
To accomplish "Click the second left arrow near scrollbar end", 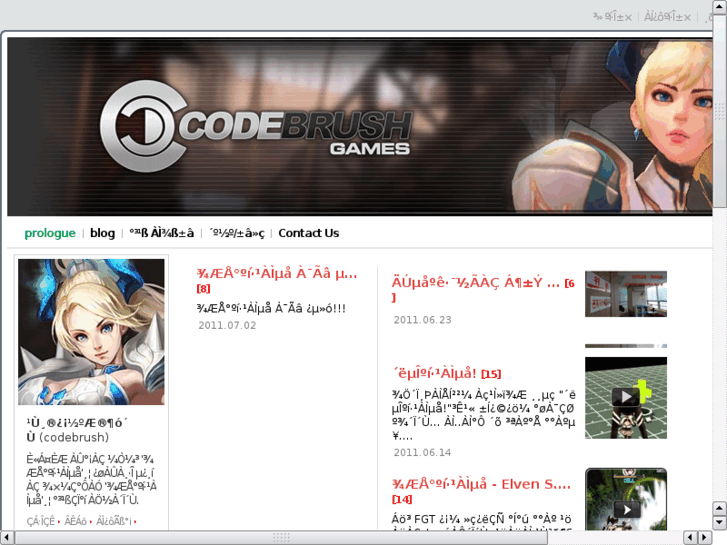I will 690,538.
